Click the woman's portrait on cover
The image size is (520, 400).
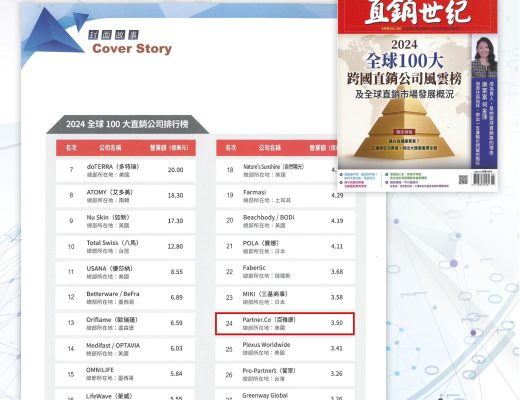pyautogui.click(x=484, y=57)
